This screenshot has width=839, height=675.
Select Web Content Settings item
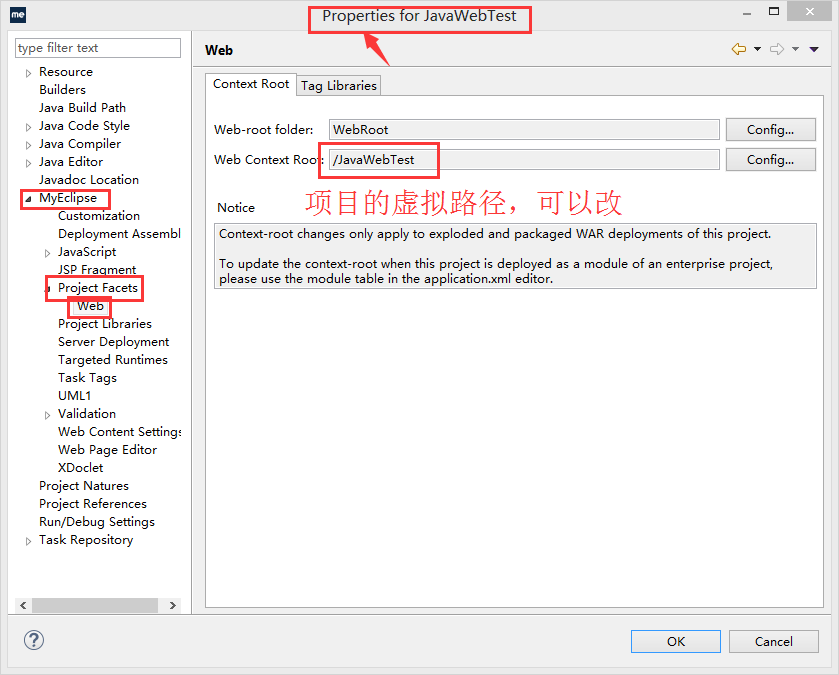(x=119, y=432)
